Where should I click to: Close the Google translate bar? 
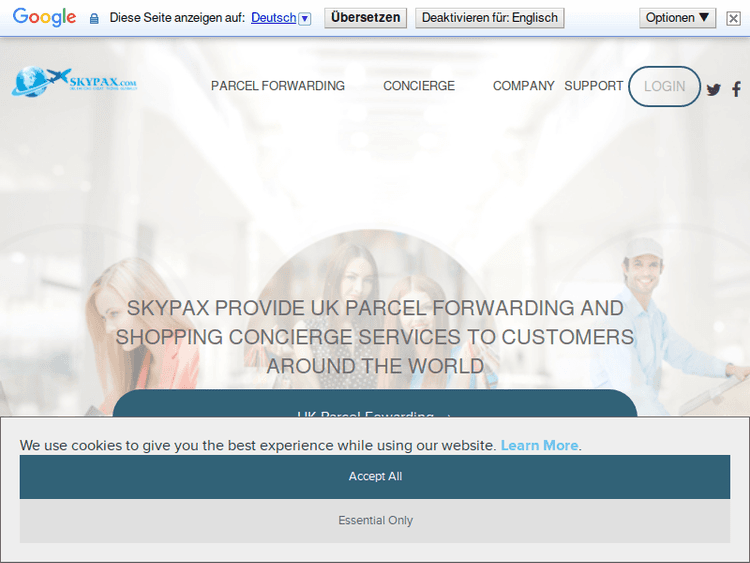pyautogui.click(x=733, y=18)
